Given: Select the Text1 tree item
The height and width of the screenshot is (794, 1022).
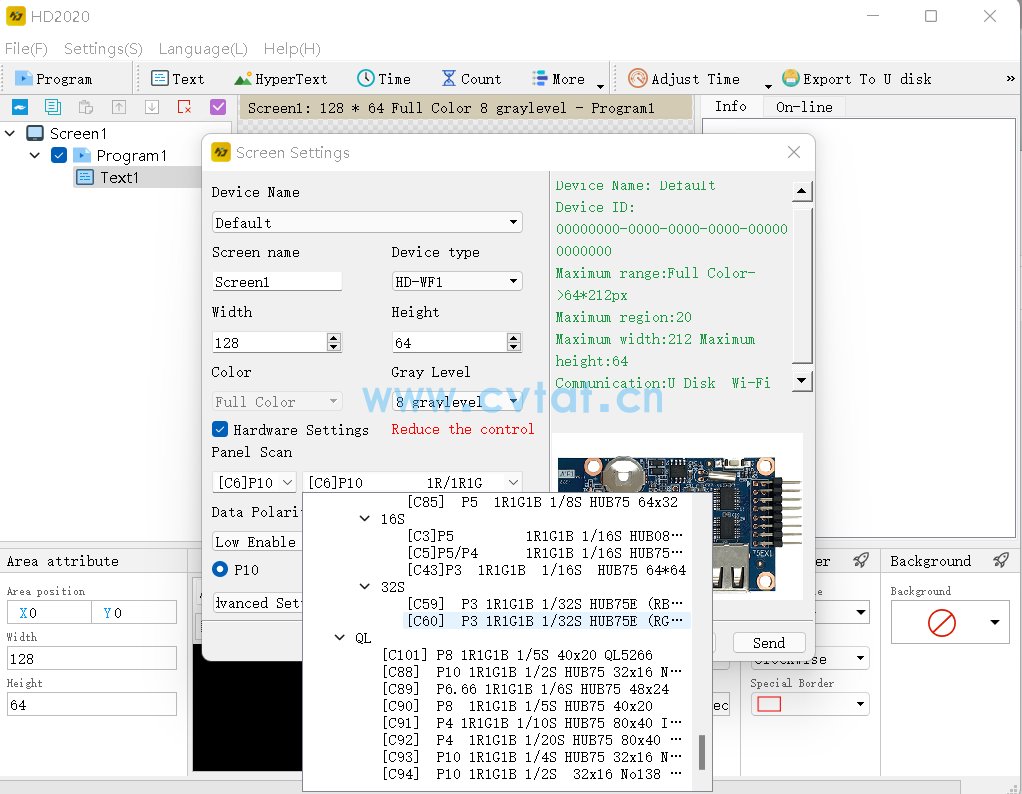Looking at the screenshot, I should pos(118,177).
